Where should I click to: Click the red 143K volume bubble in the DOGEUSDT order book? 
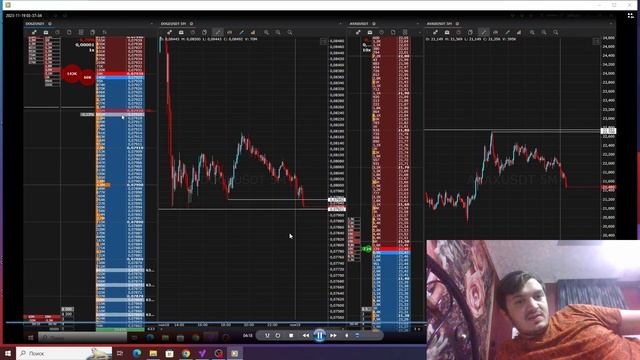72,73
